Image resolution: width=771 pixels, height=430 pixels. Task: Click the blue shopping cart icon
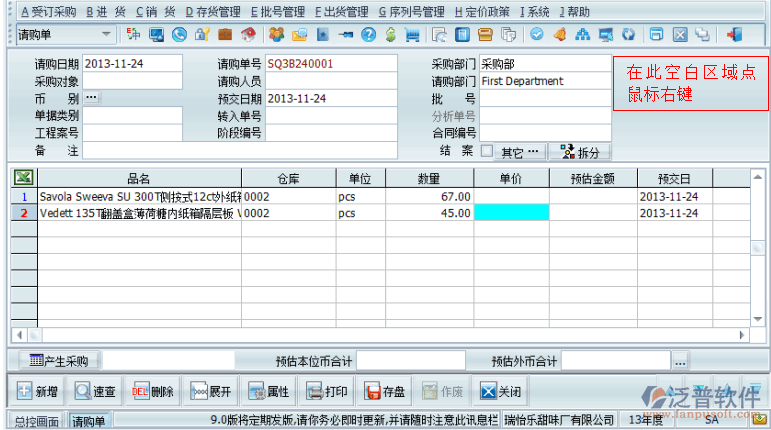click(x=412, y=34)
